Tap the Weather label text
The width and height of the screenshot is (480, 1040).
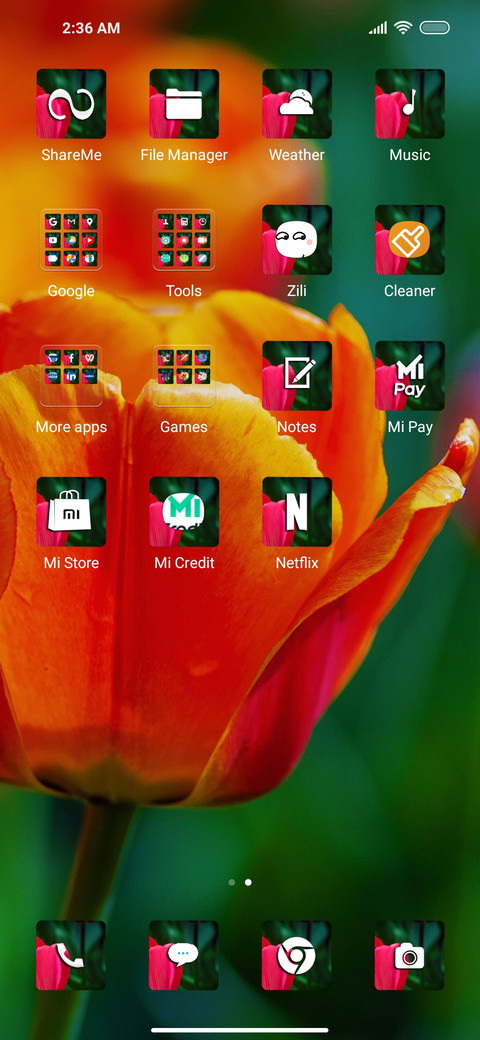pyautogui.click(x=296, y=155)
